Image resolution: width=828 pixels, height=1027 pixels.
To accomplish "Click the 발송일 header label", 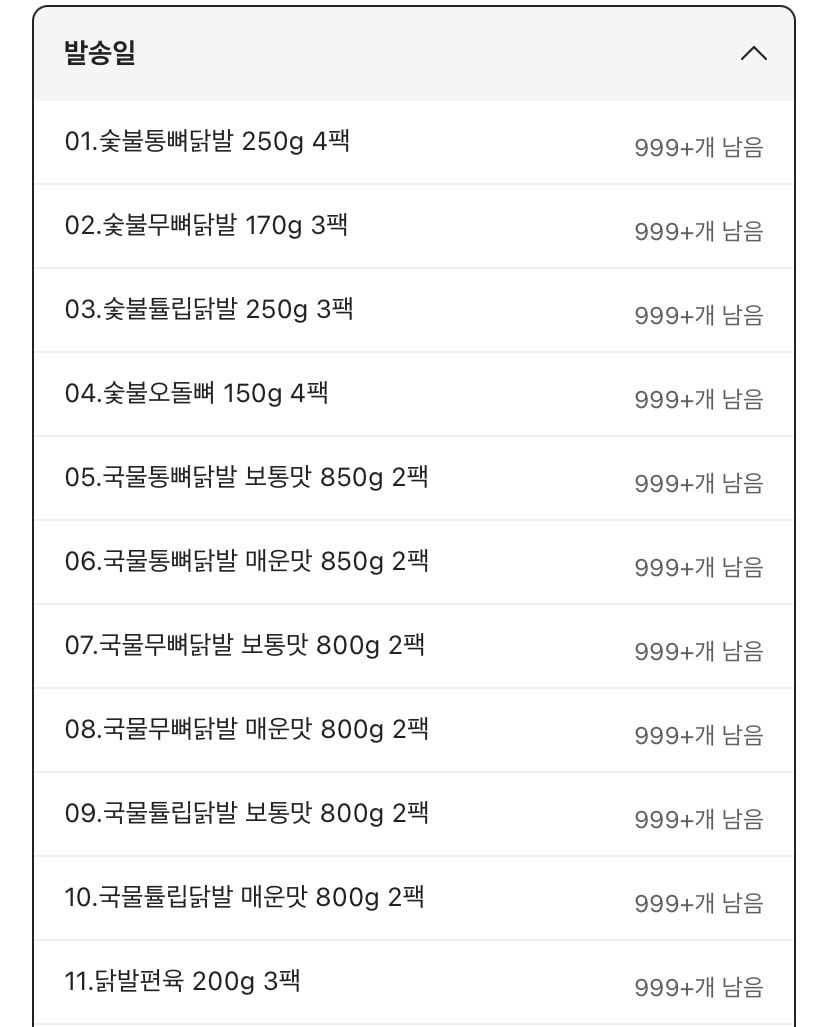I will click(100, 54).
